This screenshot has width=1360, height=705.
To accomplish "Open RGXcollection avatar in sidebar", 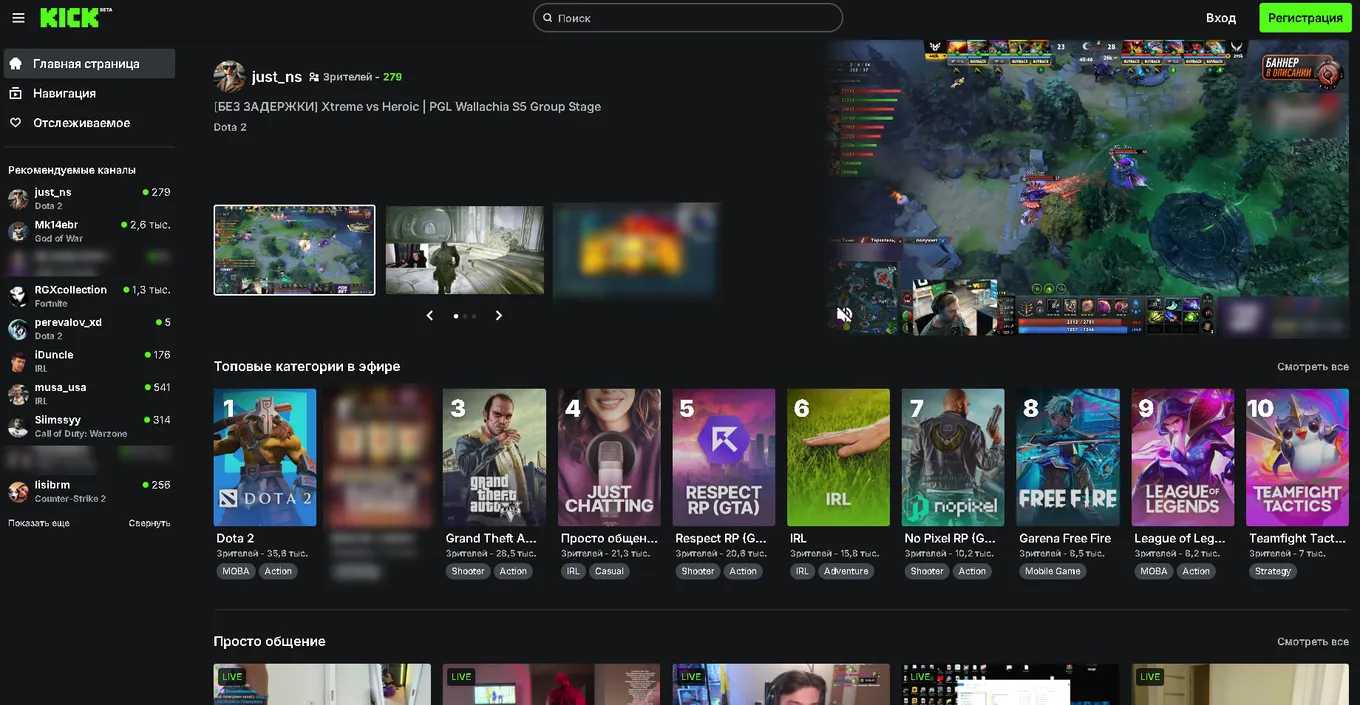I will 18,296.
